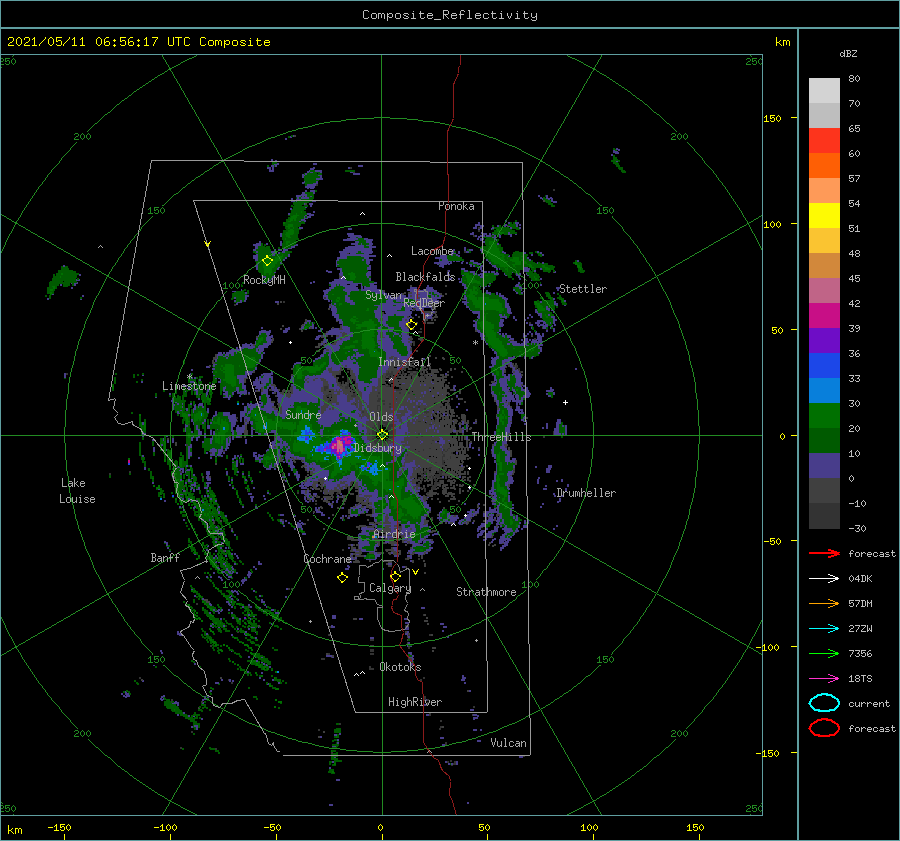Click the Limestone label
The image size is (900, 841).
tap(189, 386)
